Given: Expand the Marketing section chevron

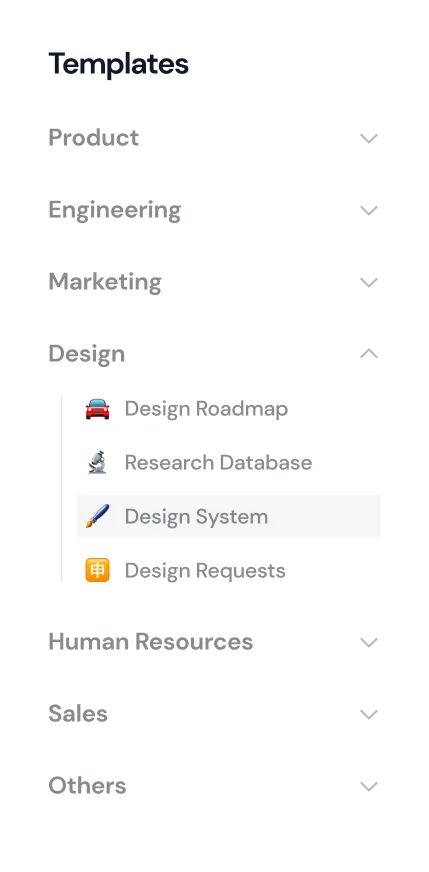Looking at the screenshot, I should [x=369, y=283].
